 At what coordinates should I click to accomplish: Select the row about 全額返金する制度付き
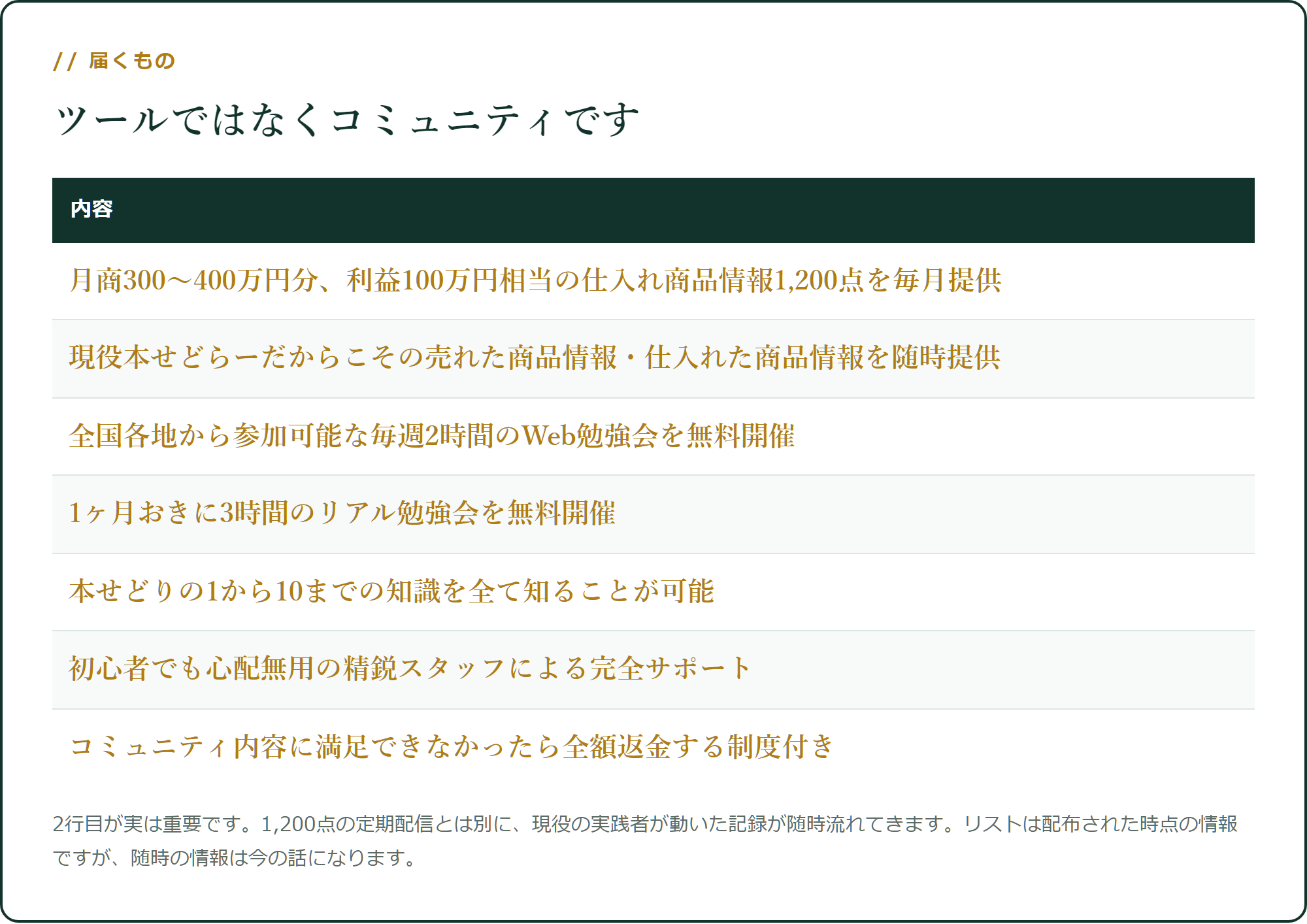coord(653,747)
